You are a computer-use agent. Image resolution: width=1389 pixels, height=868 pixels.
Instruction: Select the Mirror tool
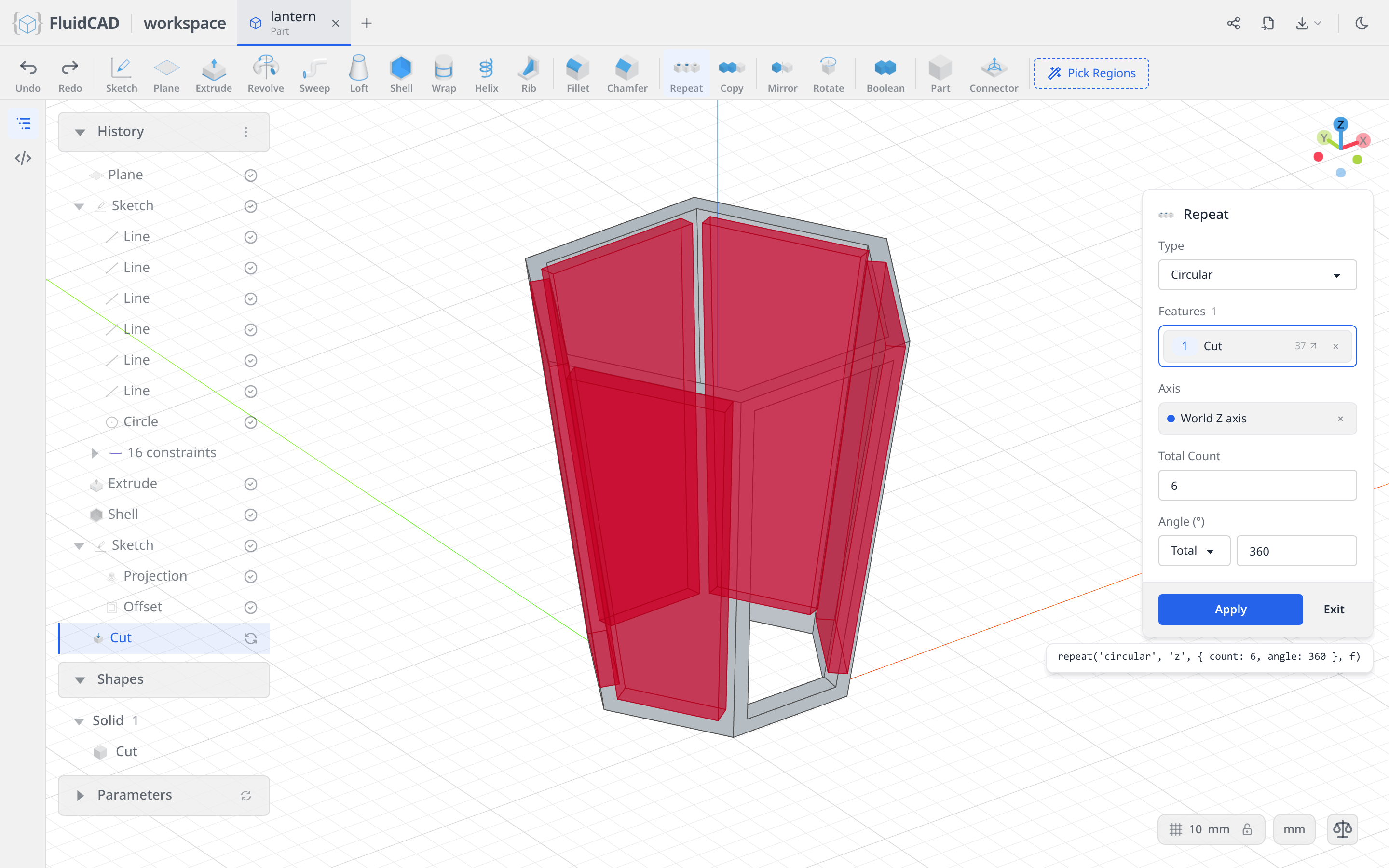point(782,74)
